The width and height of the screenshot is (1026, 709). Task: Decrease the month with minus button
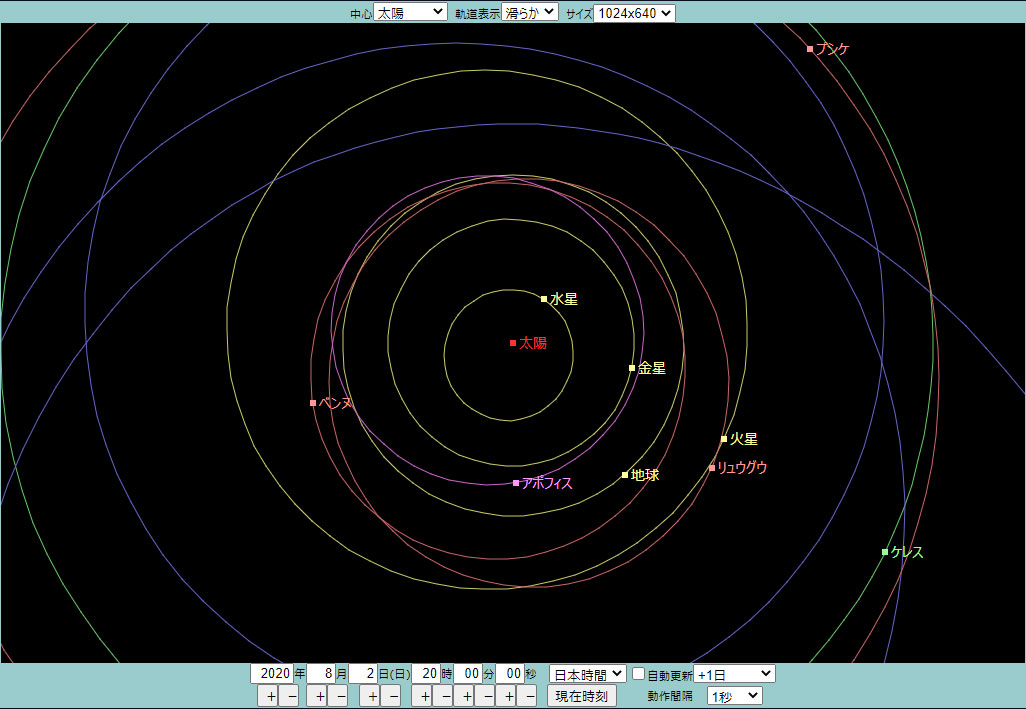339,696
